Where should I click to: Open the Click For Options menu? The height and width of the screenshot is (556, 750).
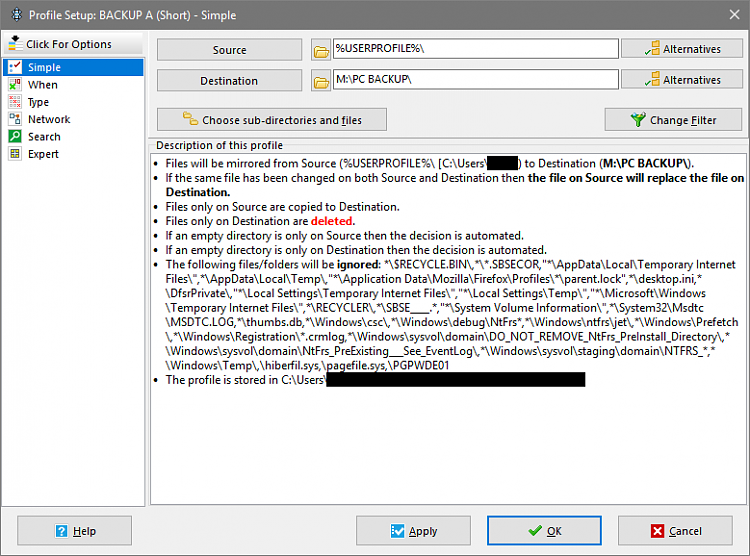coord(73,44)
